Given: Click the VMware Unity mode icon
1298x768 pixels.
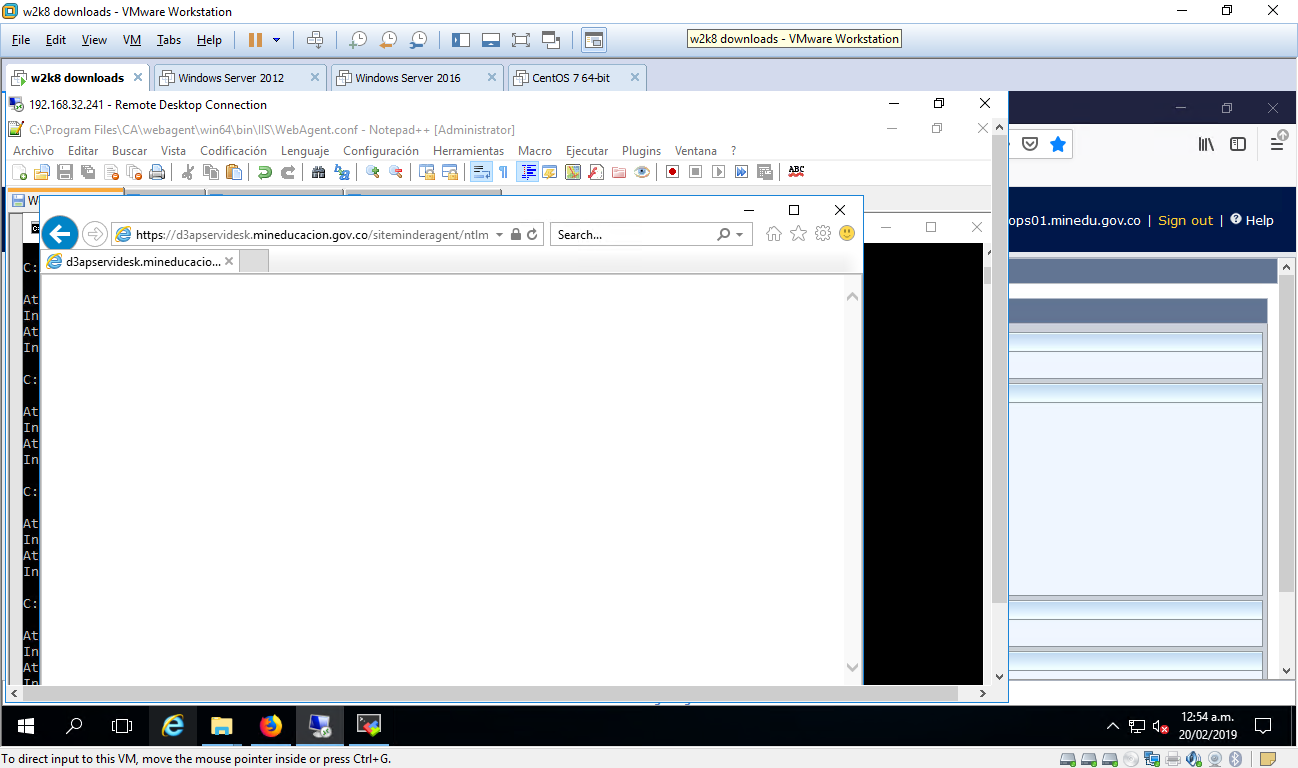Looking at the screenshot, I should (551, 40).
